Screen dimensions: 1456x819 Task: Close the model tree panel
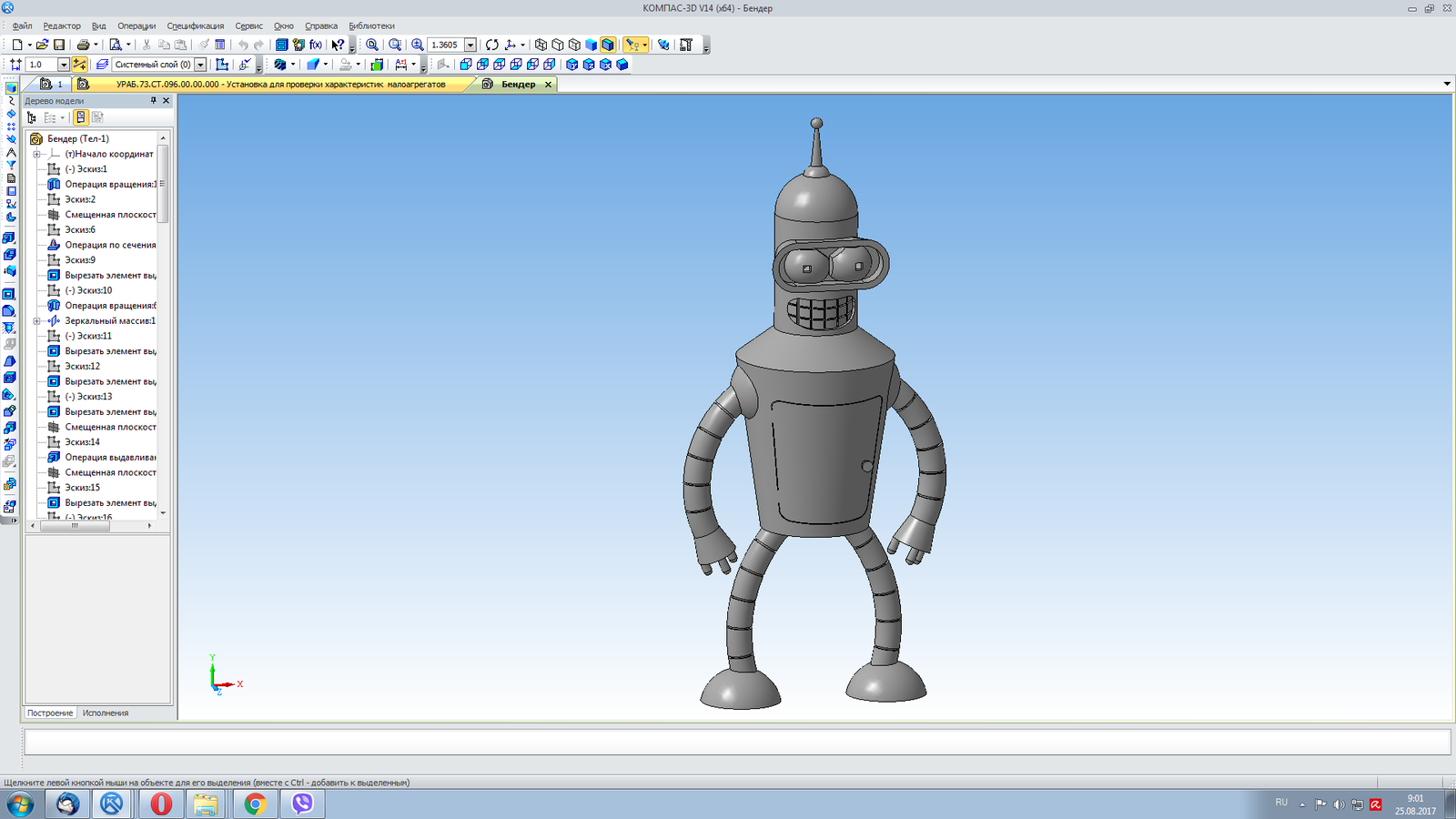[166, 101]
